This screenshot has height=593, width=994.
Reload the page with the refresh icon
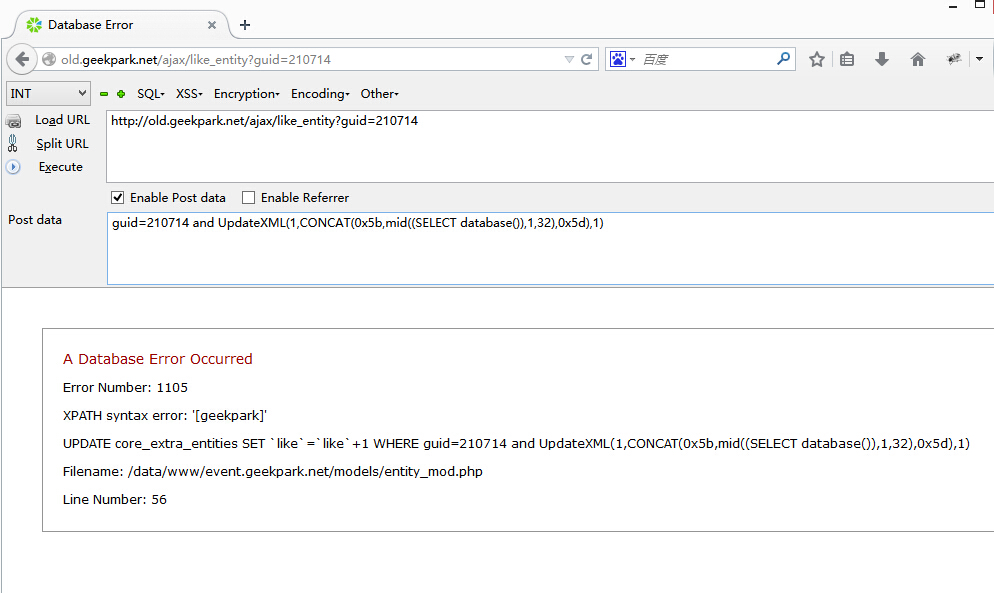586,59
